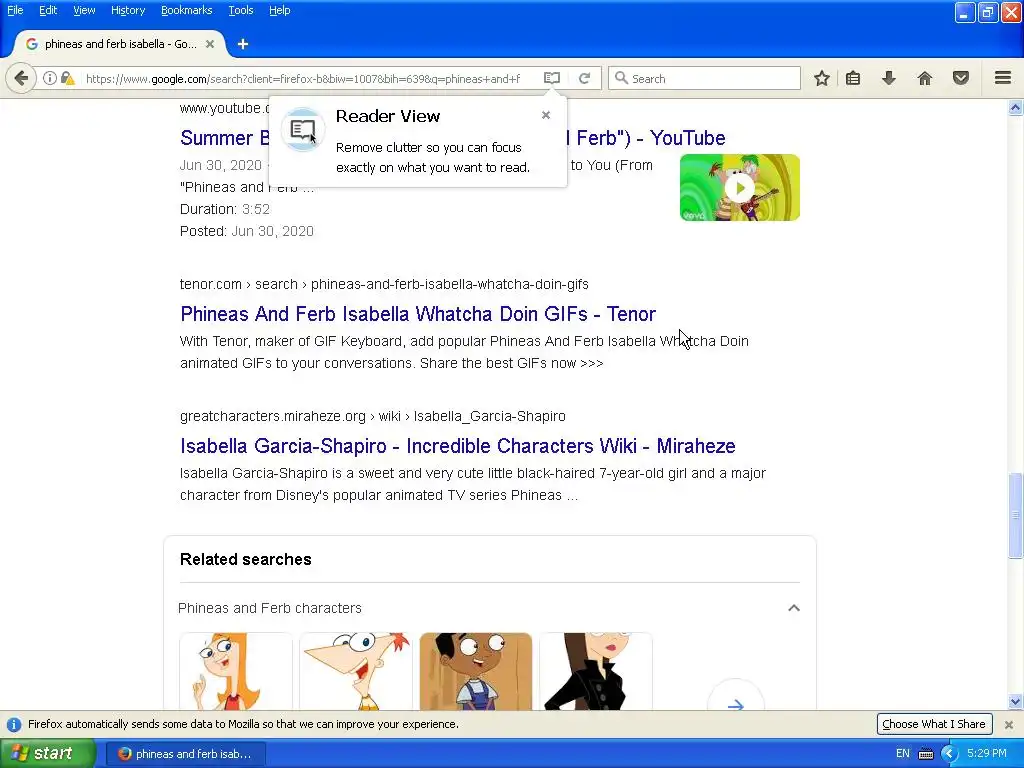1024x768 pixels.
Task: Show next characters with the arrow button
Action: pyautogui.click(x=735, y=705)
